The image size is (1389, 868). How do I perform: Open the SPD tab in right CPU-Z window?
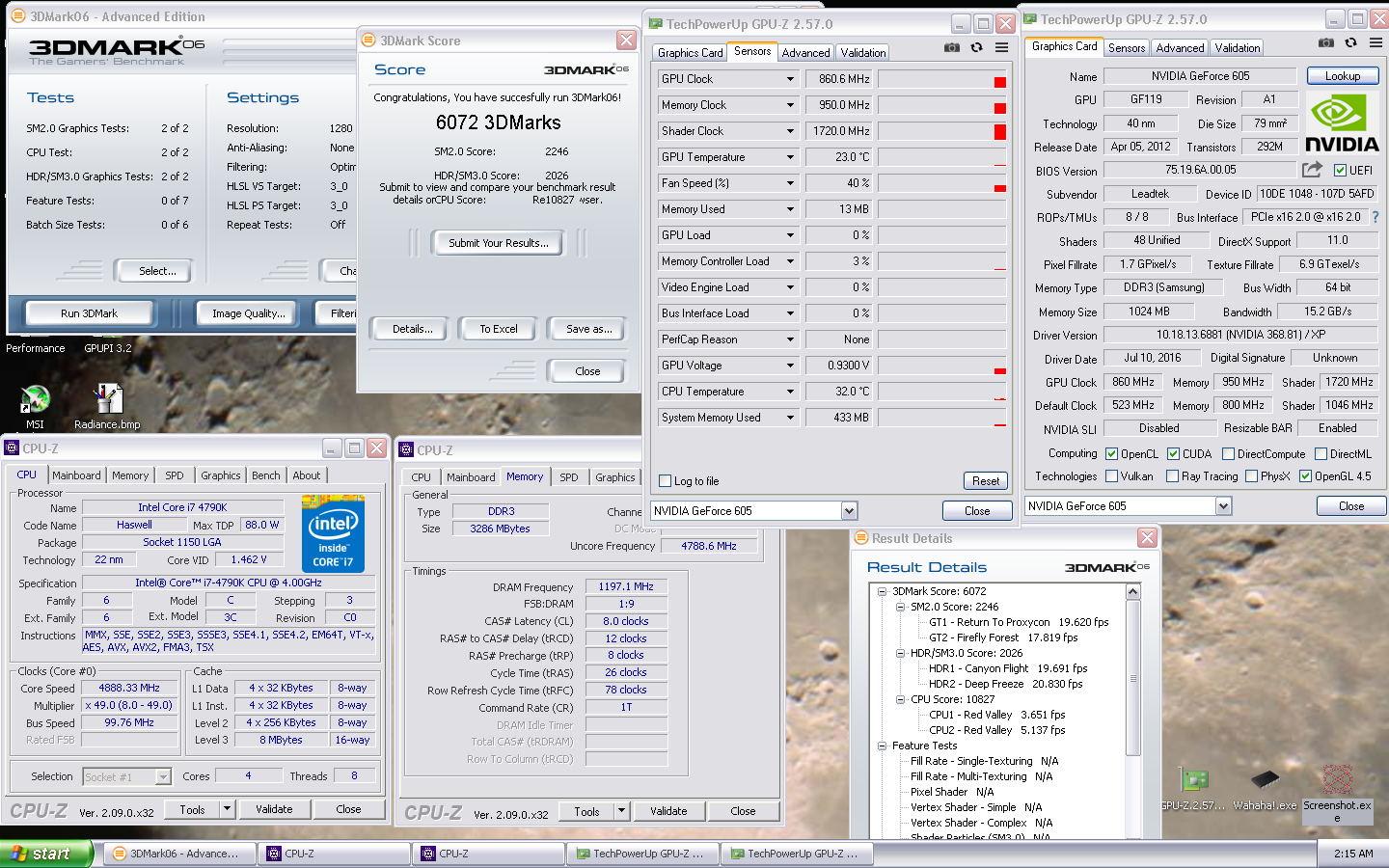[x=569, y=477]
